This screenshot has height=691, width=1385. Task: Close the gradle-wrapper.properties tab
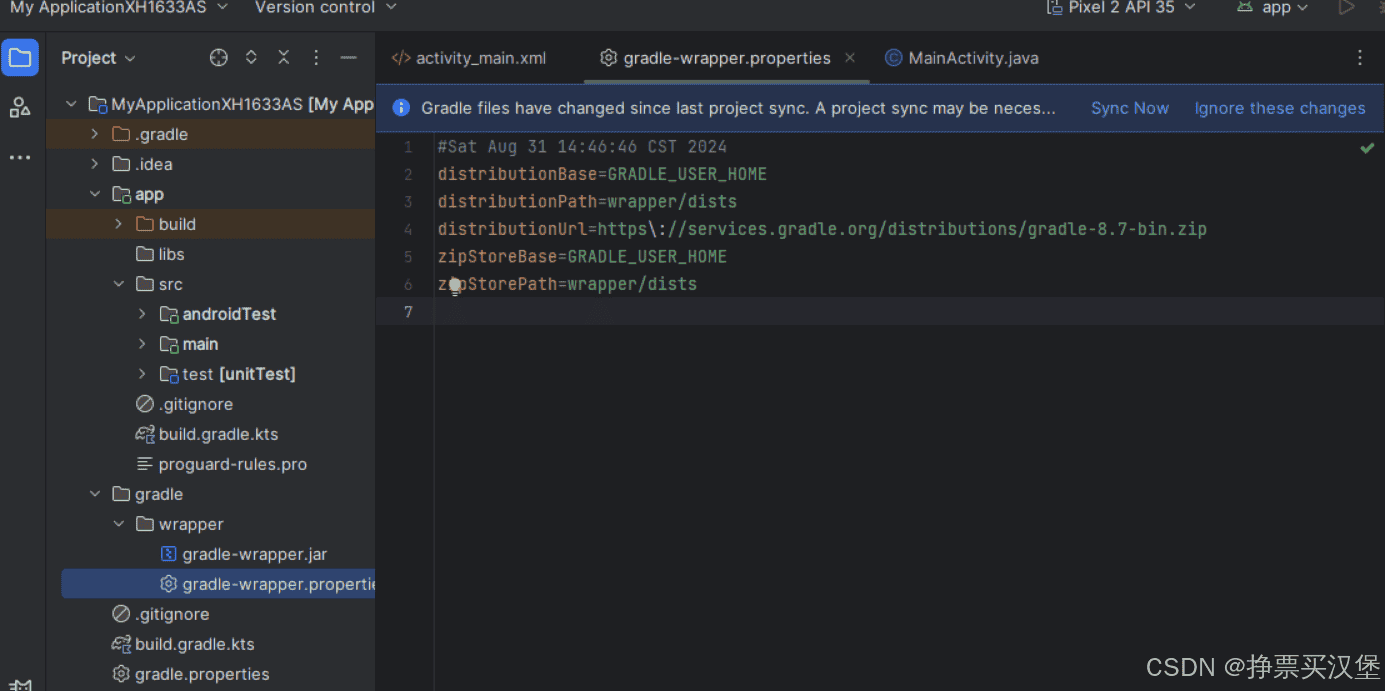coord(849,58)
